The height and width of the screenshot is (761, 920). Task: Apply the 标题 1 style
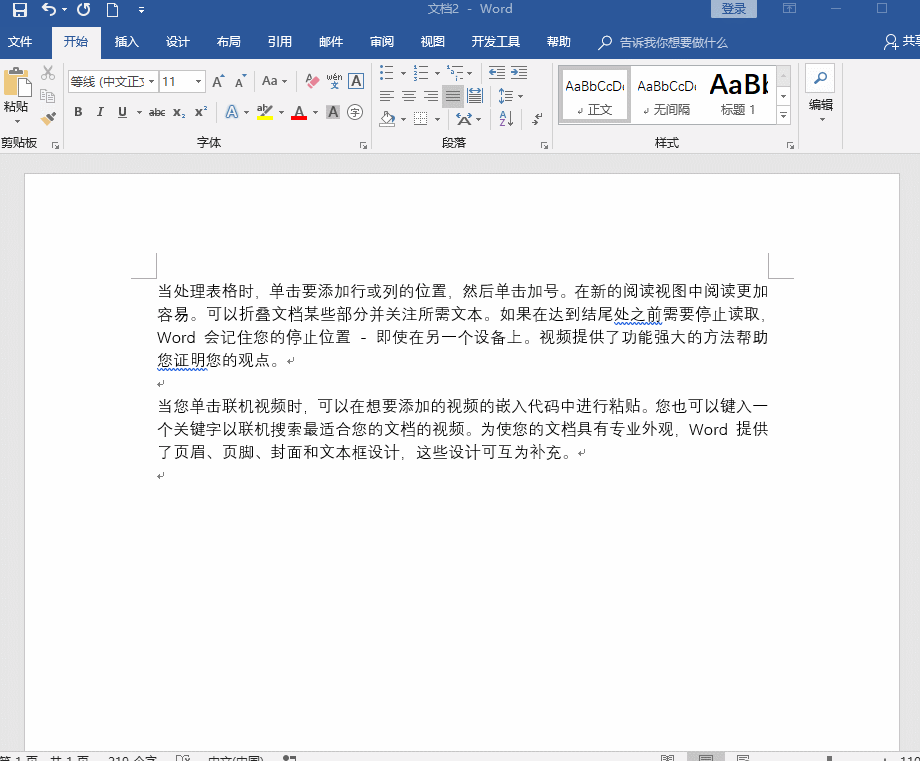[739, 95]
